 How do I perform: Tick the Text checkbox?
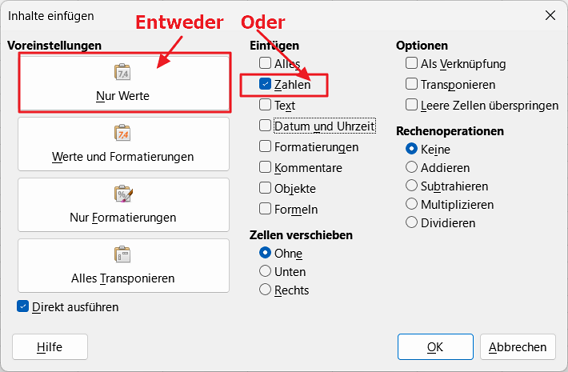(265, 105)
